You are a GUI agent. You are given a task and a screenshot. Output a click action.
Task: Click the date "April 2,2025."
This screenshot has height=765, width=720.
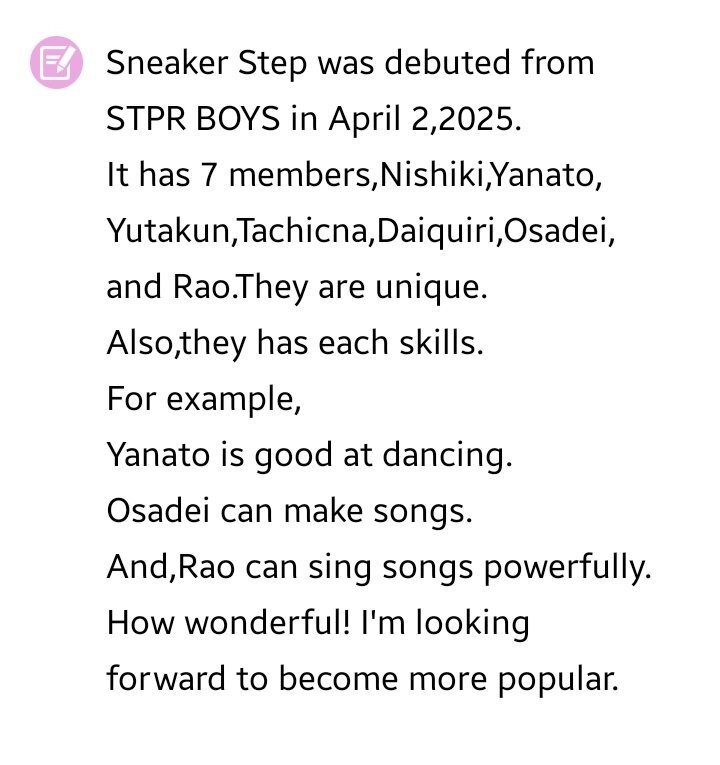pos(425,120)
